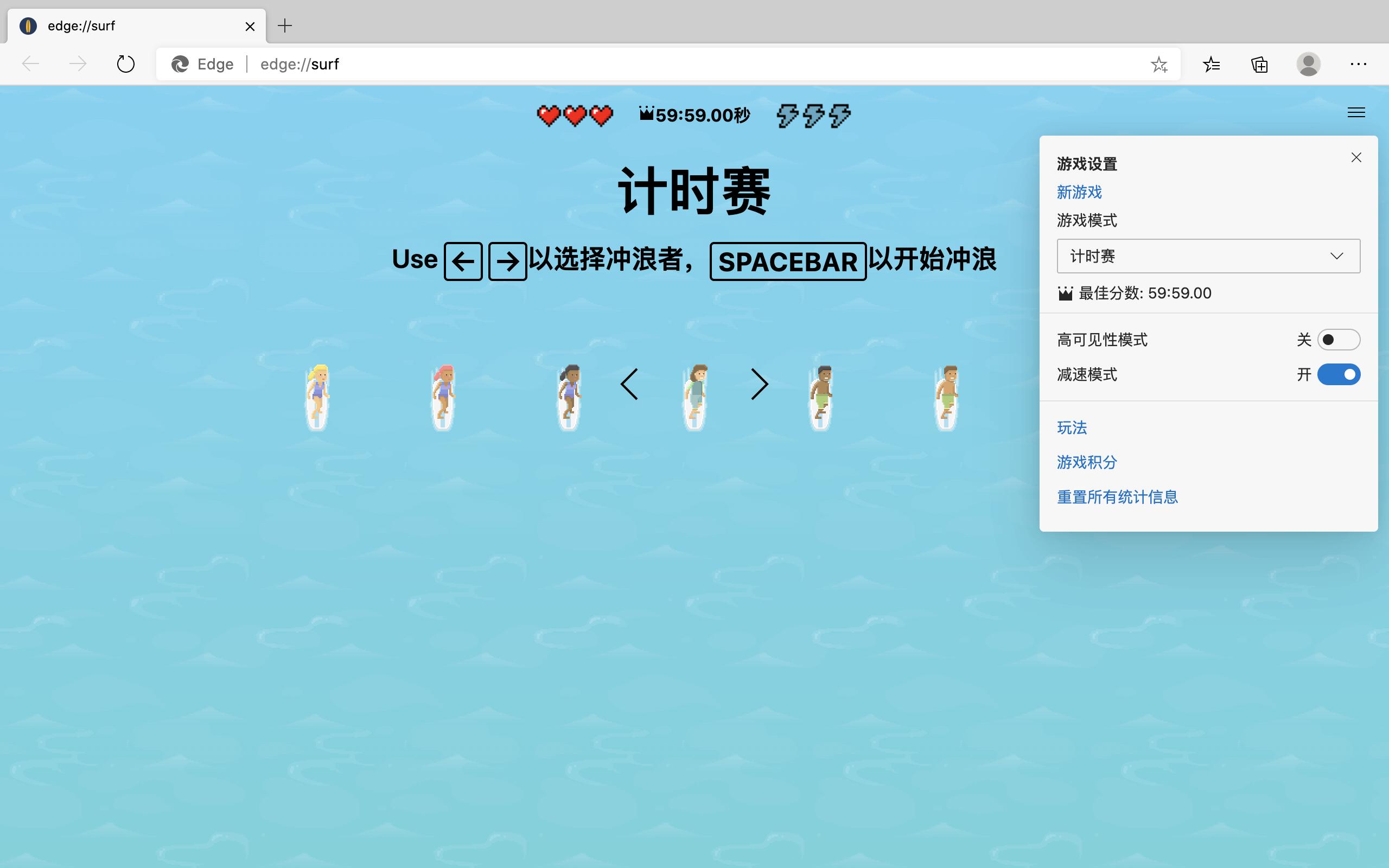This screenshot has height=868, width=1389.
Task: Open the hamburger game settings menu
Action: coord(1356,112)
